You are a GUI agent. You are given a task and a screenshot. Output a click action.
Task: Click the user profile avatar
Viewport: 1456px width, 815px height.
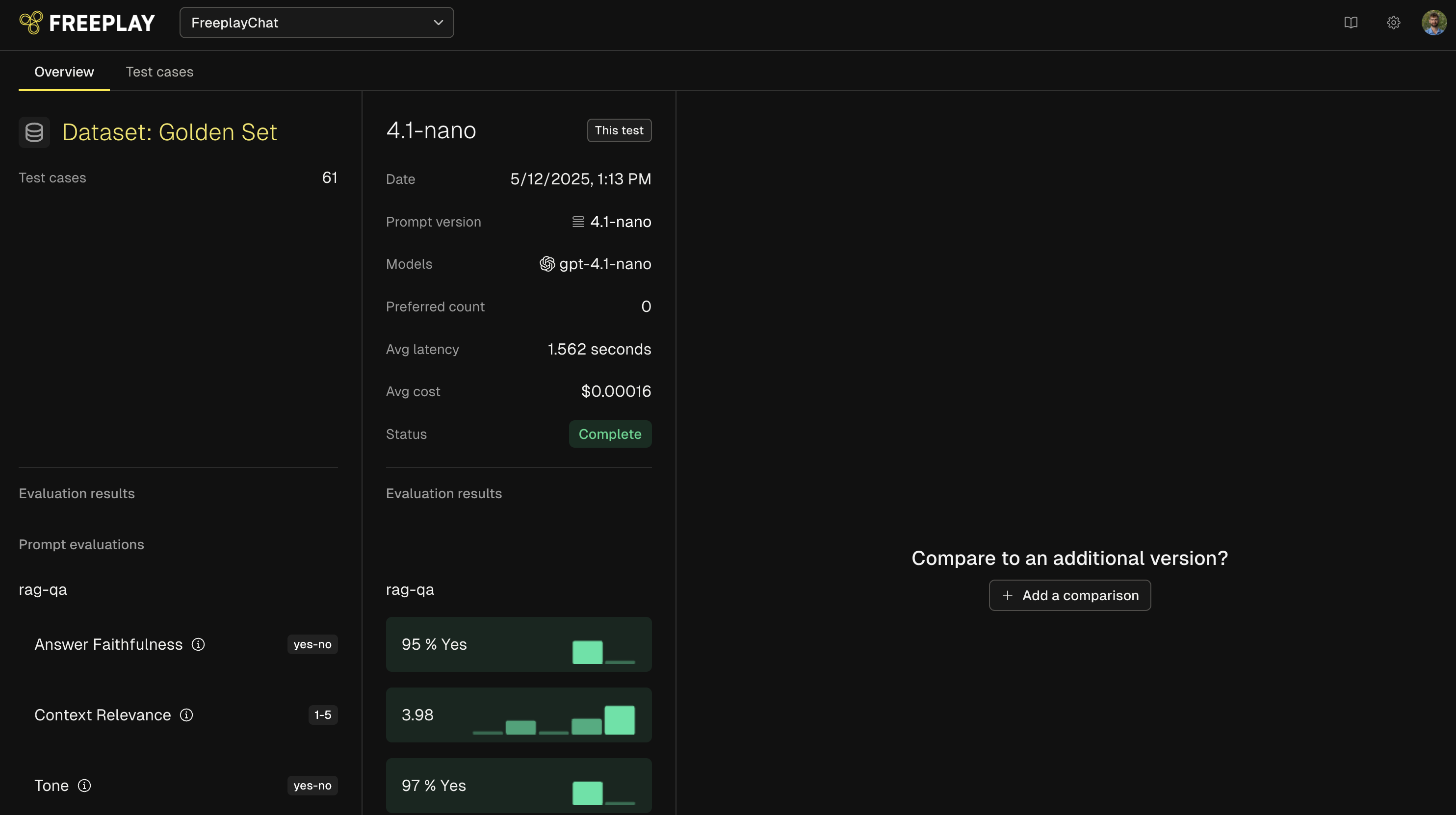pos(1434,23)
